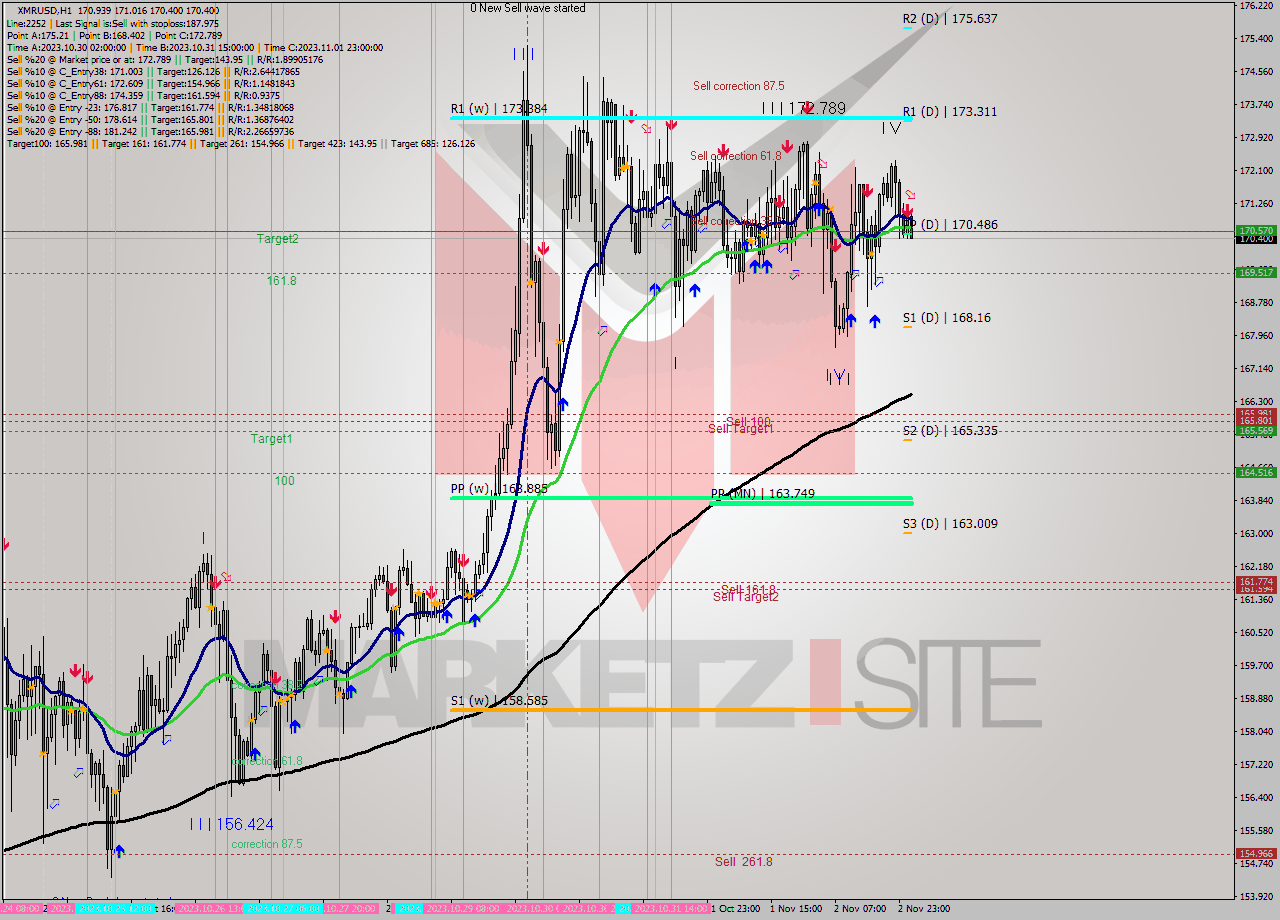Click the green 'correction 61.8' label
1280x920 pixels.
coord(267,761)
